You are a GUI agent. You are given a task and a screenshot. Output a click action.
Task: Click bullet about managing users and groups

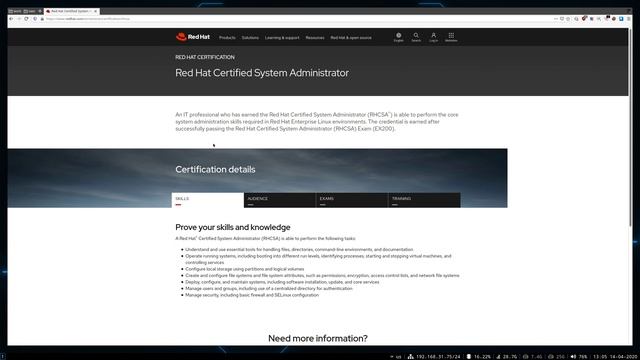269,289
